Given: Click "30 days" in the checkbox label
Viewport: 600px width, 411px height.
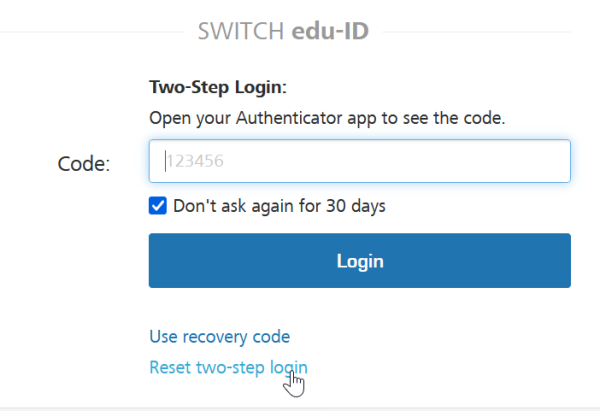Looking at the screenshot, I should pos(356,206).
